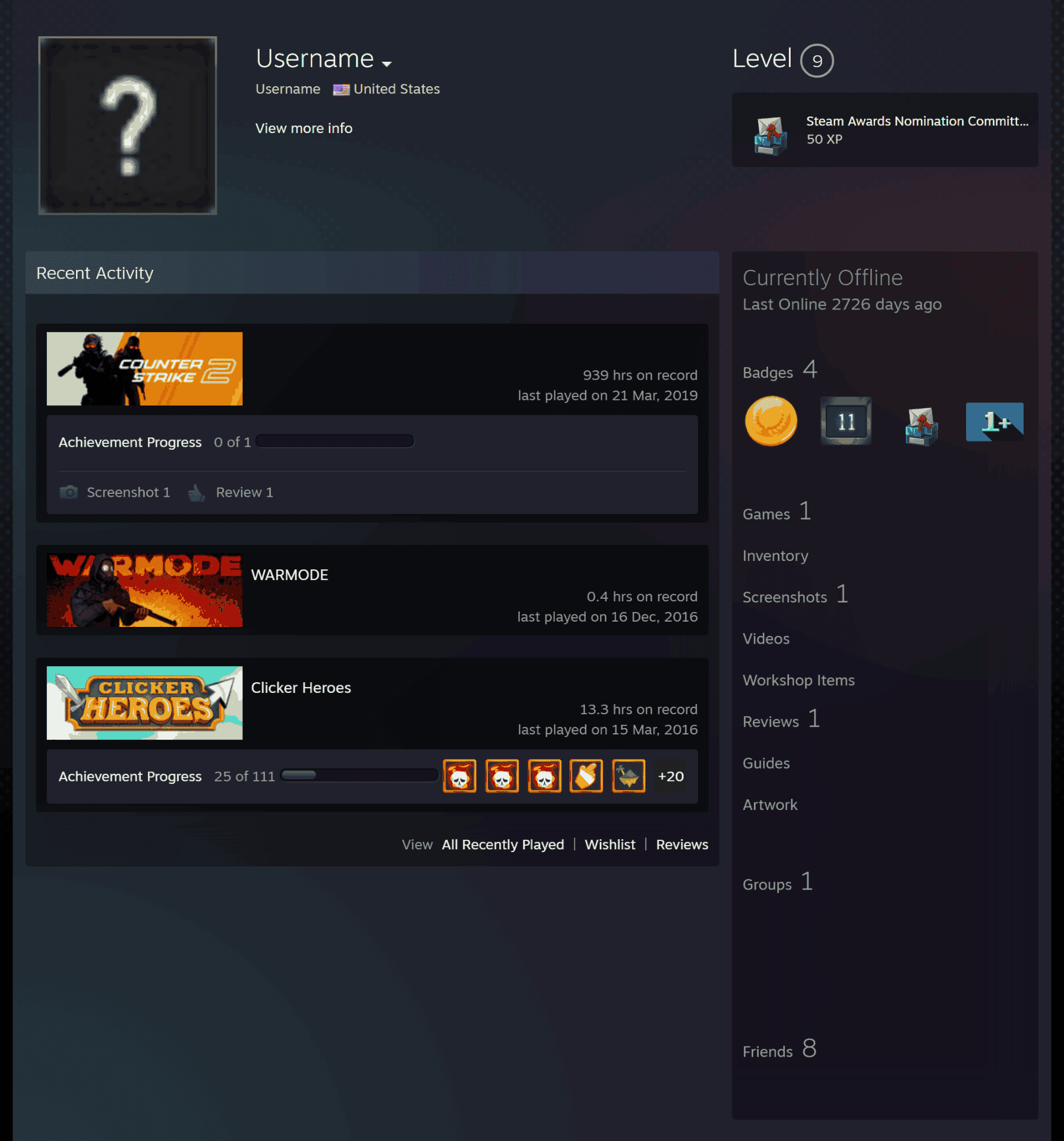Click '25 of 111' achievement count
Viewport: 1064px width, 1141px height.
point(244,776)
